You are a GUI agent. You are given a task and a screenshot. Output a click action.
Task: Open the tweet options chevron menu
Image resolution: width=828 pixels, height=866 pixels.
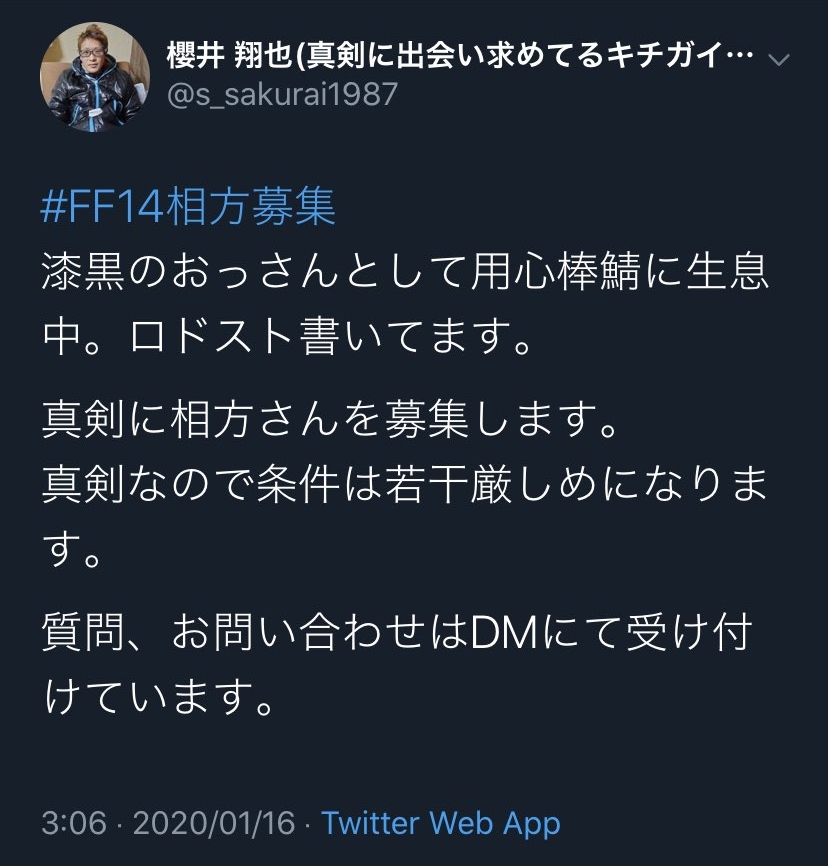pos(779,59)
